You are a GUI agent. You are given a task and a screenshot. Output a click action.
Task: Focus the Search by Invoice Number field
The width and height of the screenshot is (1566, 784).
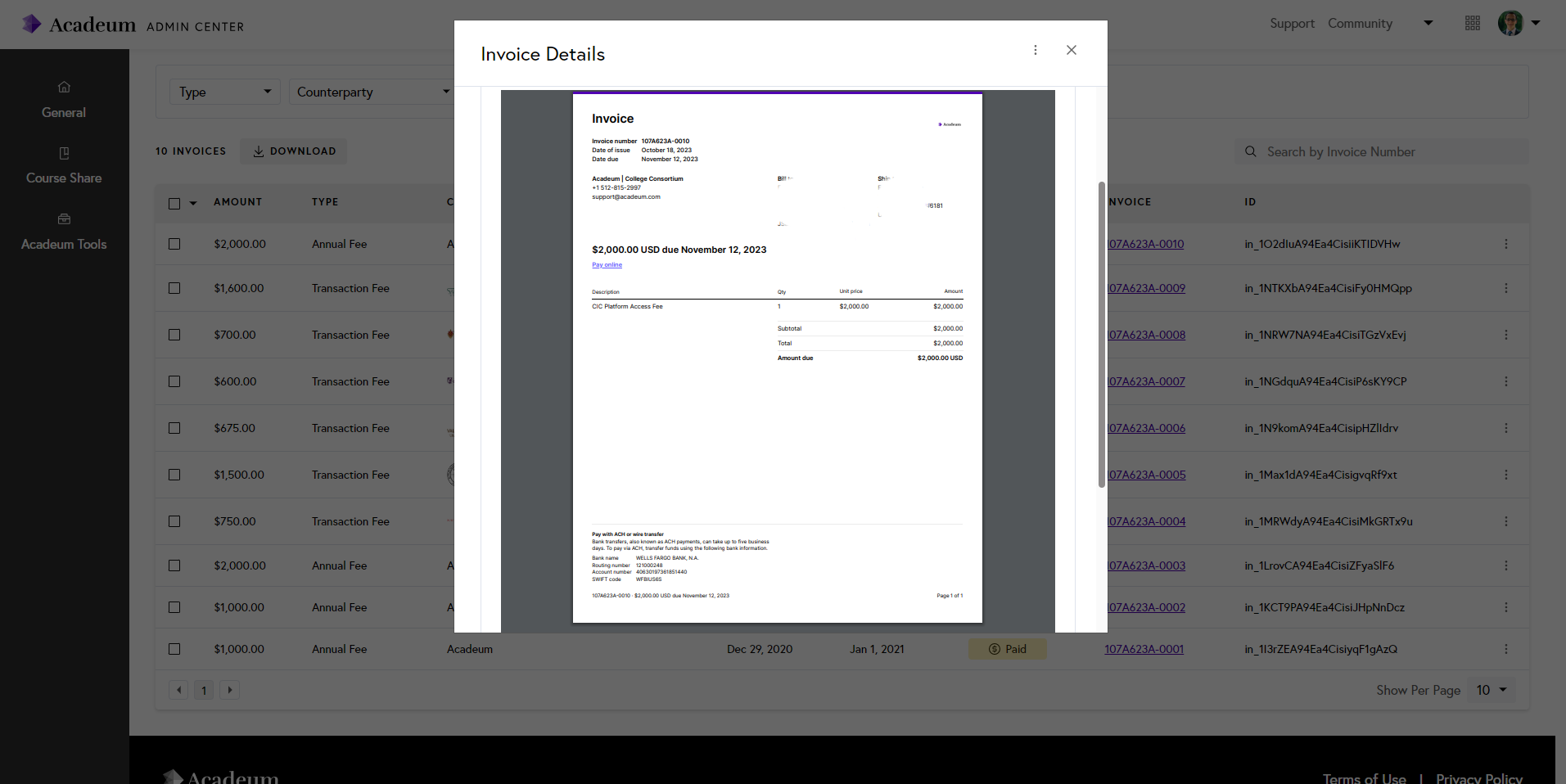pyautogui.click(x=1381, y=151)
